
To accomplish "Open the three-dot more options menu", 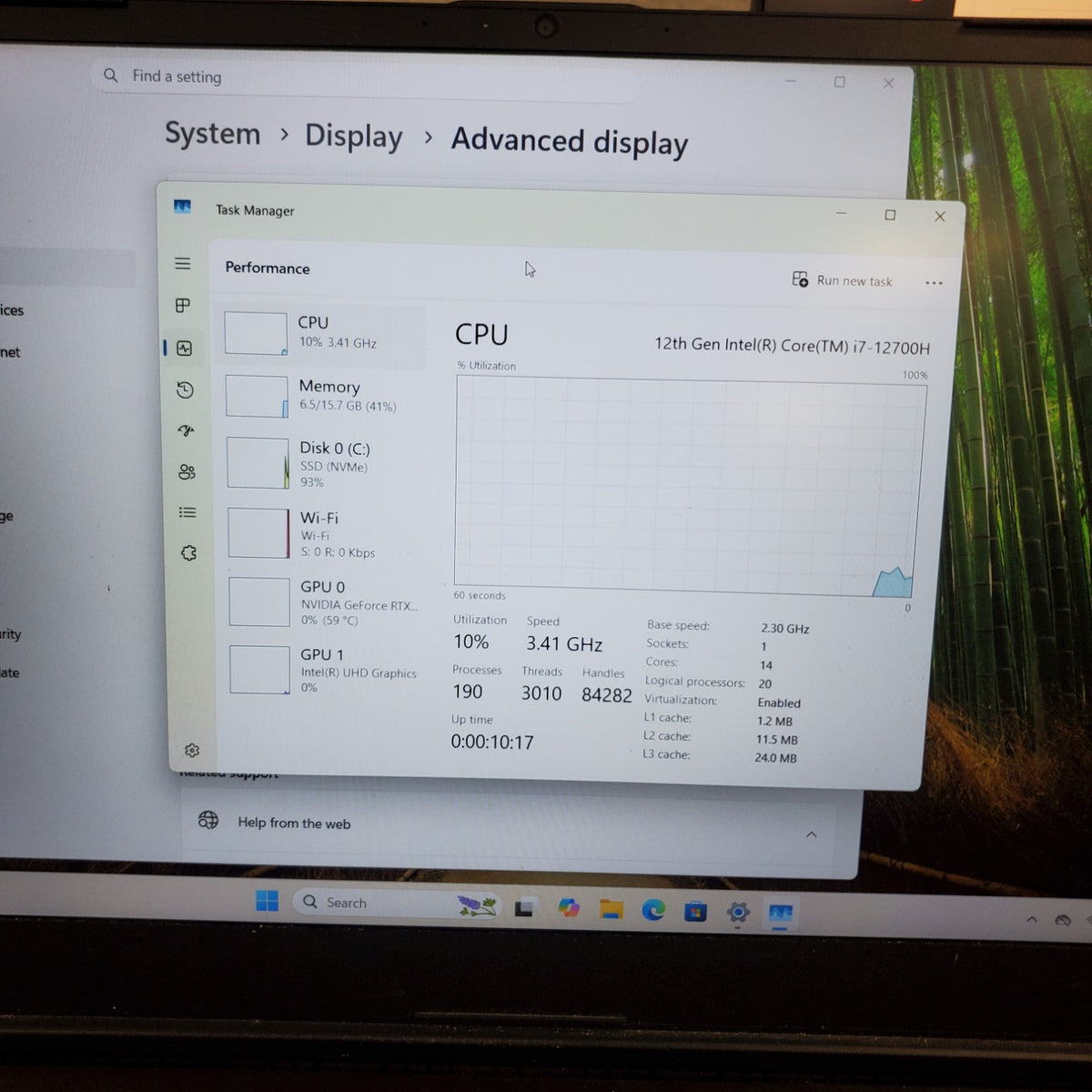I will click(934, 283).
